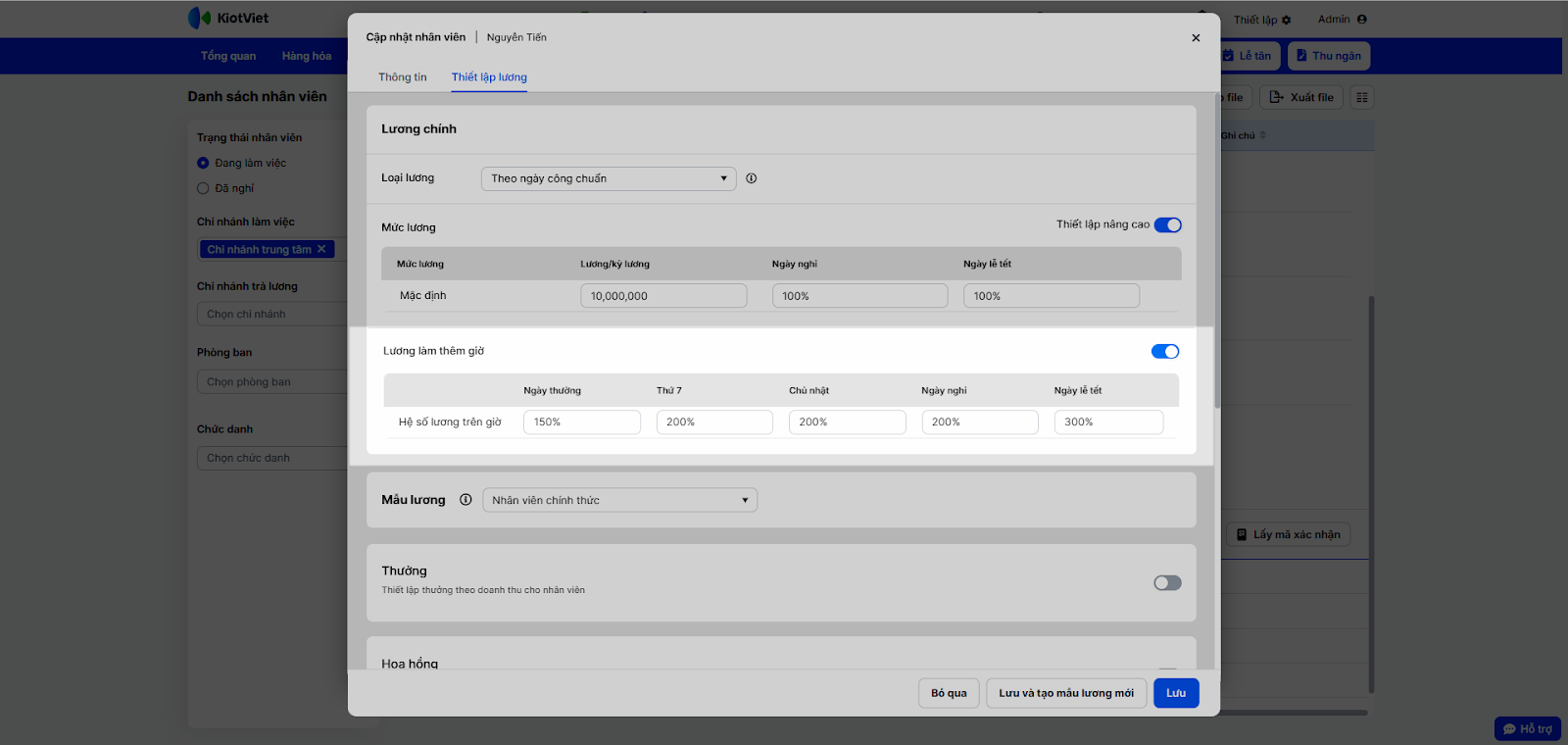Click the Admin account icon
1568x745 pixels.
pos(1361,20)
